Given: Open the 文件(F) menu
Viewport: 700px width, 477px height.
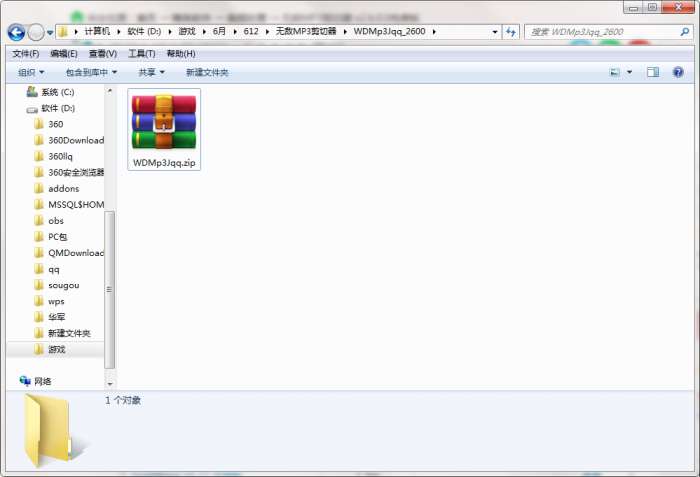Looking at the screenshot, I should pos(25,54).
